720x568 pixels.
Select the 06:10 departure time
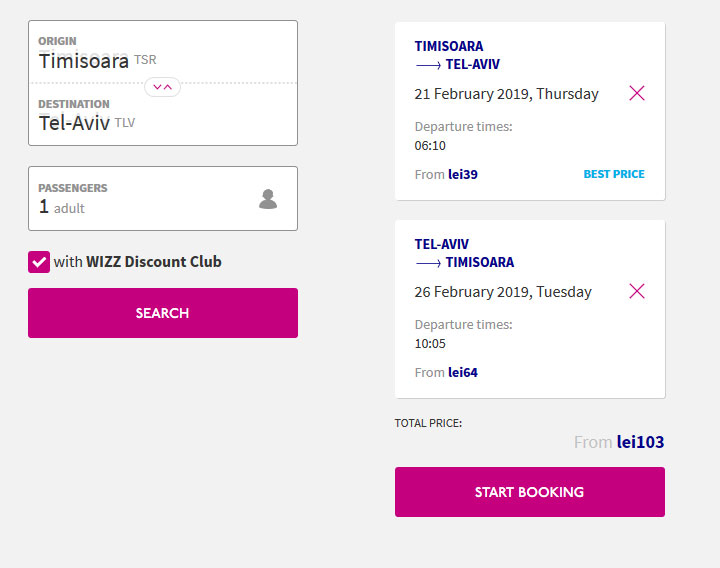point(430,146)
